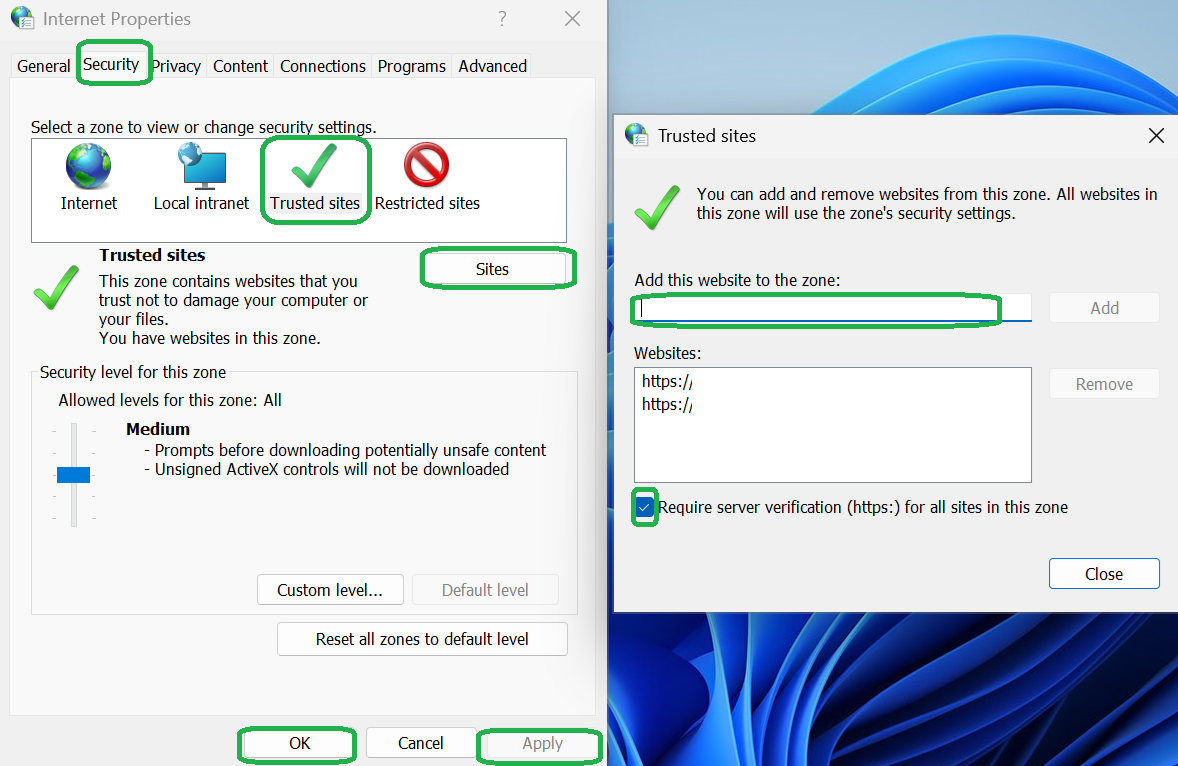The width and height of the screenshot is (1178, 766).
Task: Focus the Add this website to the zone field
Action: [x=832, y=308]
